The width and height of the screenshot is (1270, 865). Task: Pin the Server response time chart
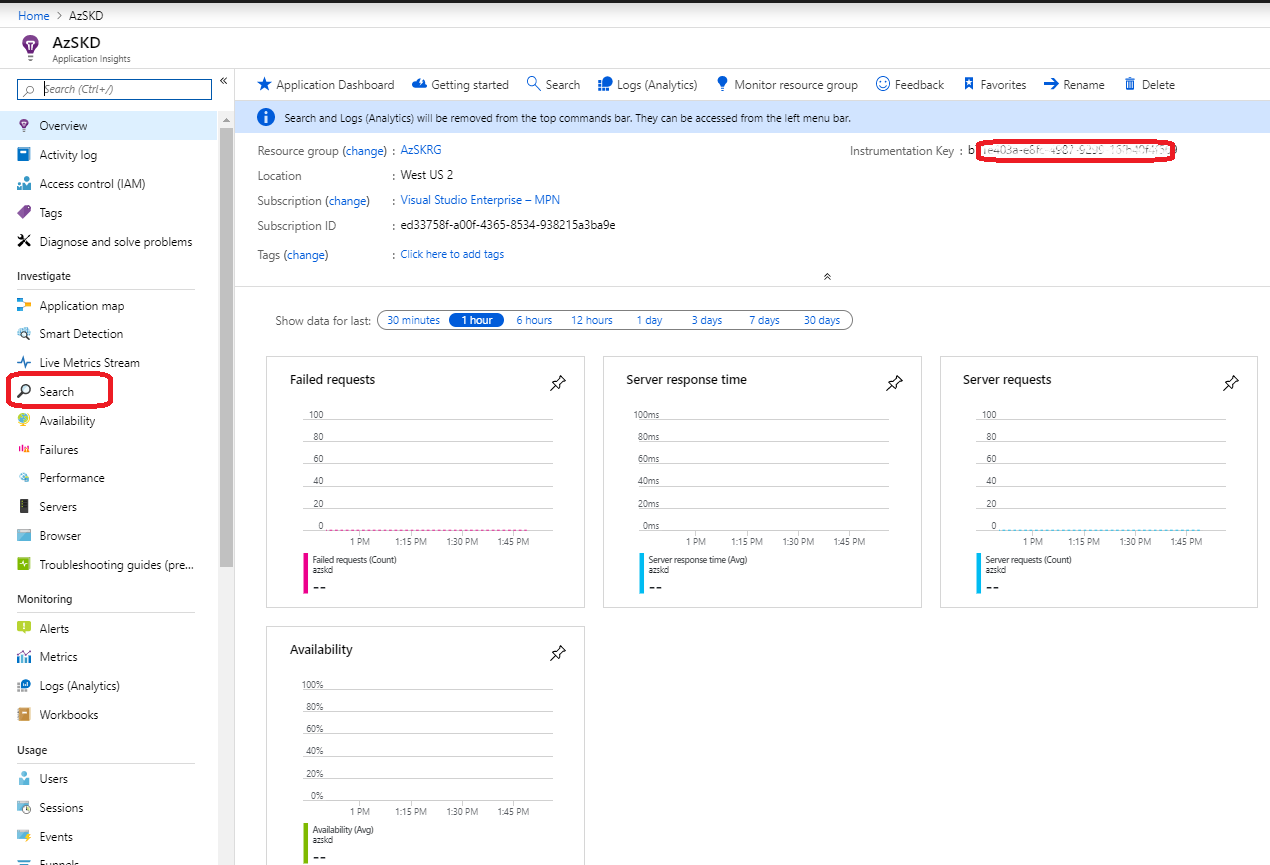[895, 383]
